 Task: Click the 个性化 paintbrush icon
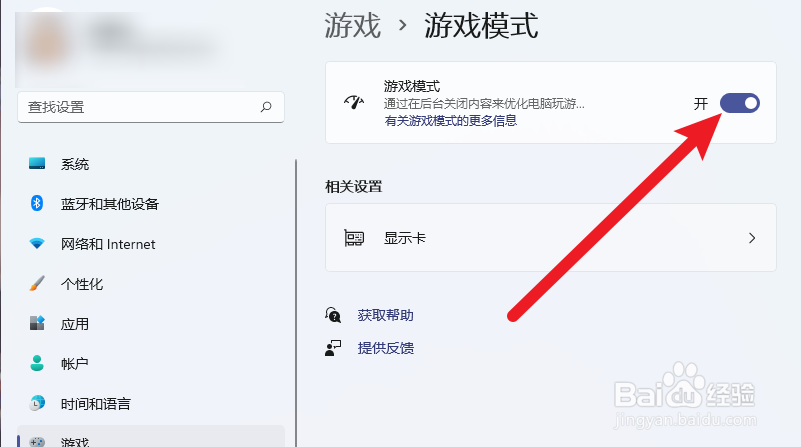coord(37,283)
